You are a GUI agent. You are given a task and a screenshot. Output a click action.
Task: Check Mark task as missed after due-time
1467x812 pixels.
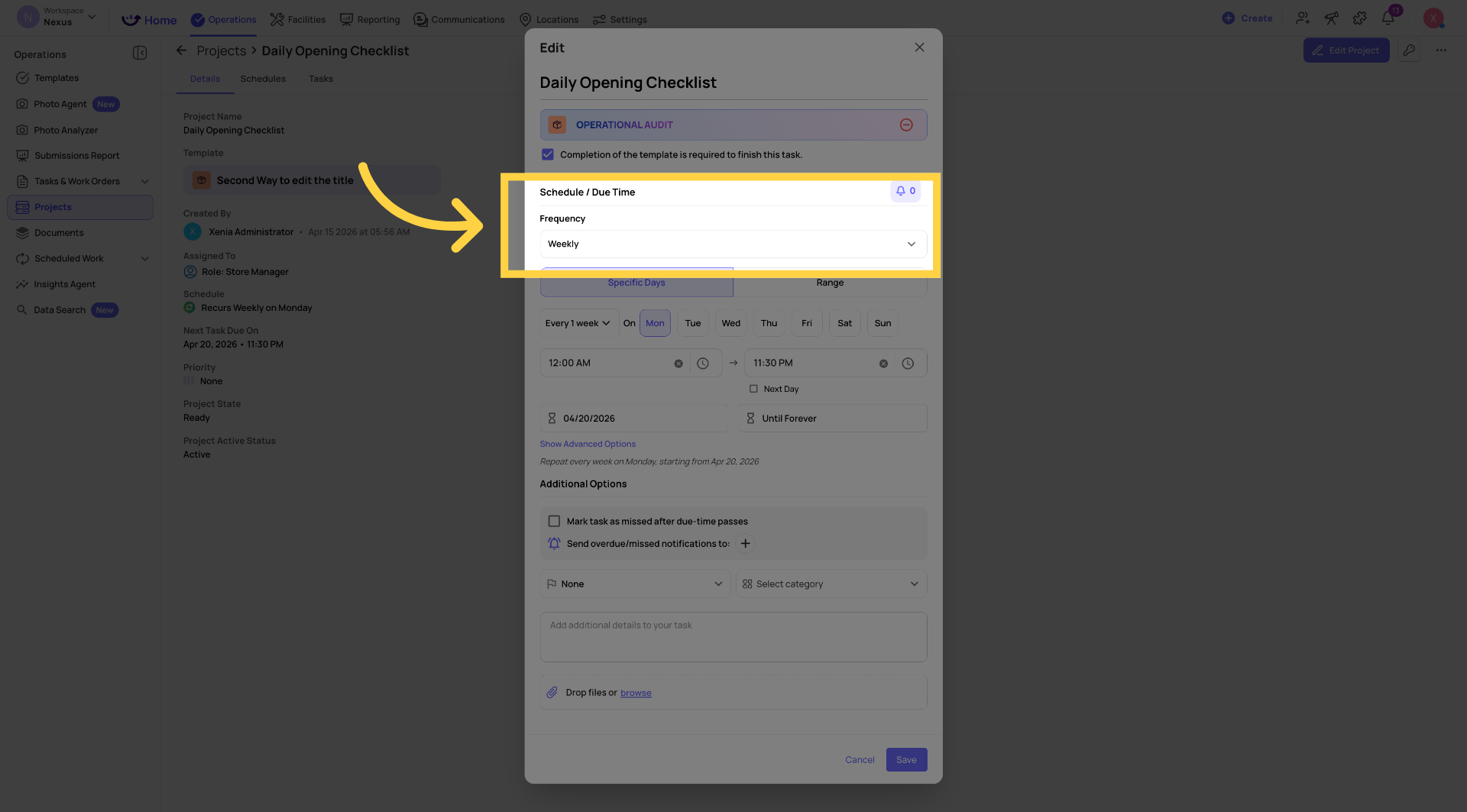tap(554, 521)
